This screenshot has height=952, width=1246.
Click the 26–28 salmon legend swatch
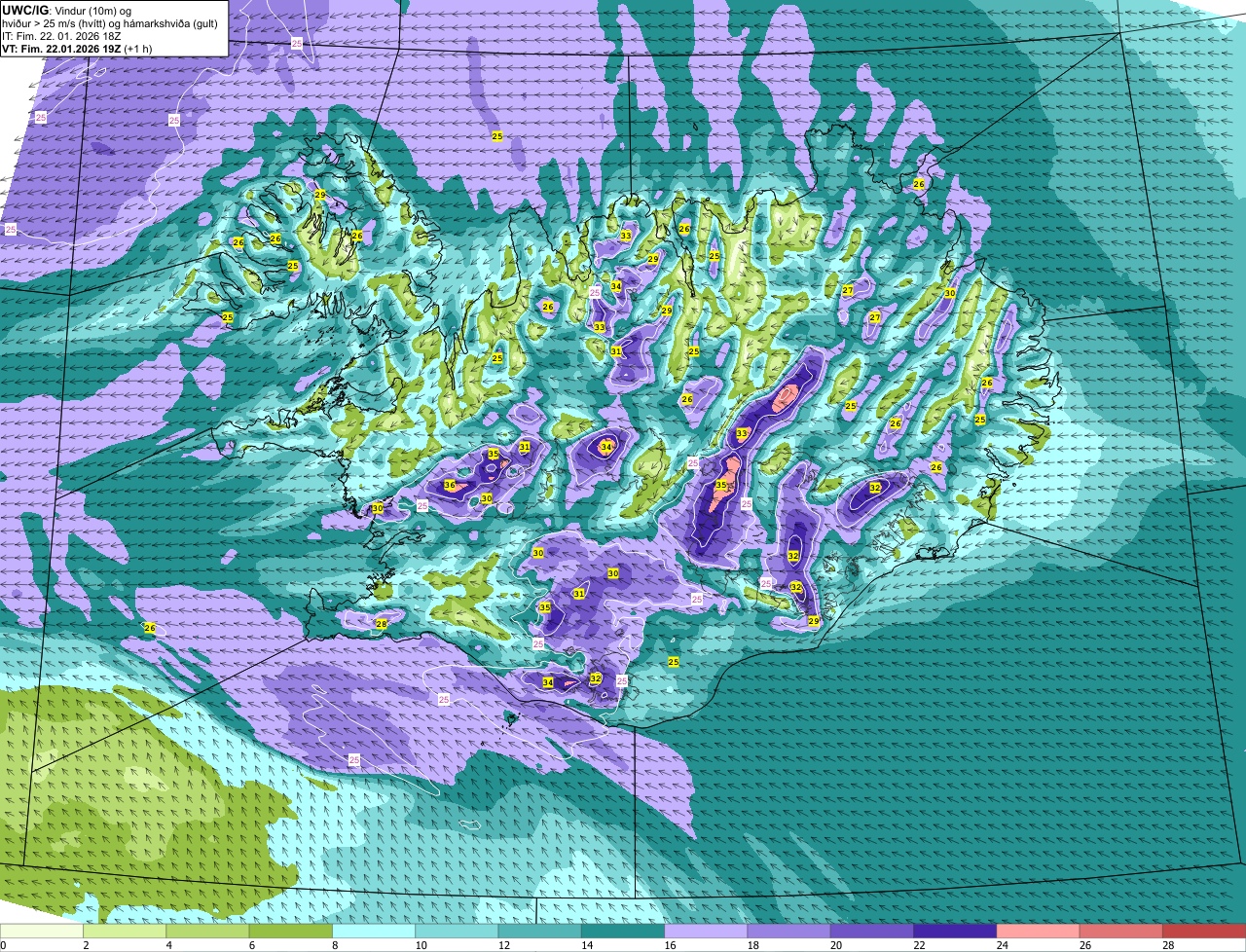click(x=1121, y=931)
